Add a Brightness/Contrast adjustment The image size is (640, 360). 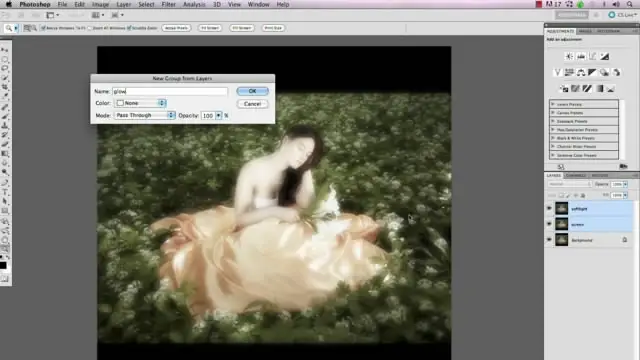pos(569,56)
